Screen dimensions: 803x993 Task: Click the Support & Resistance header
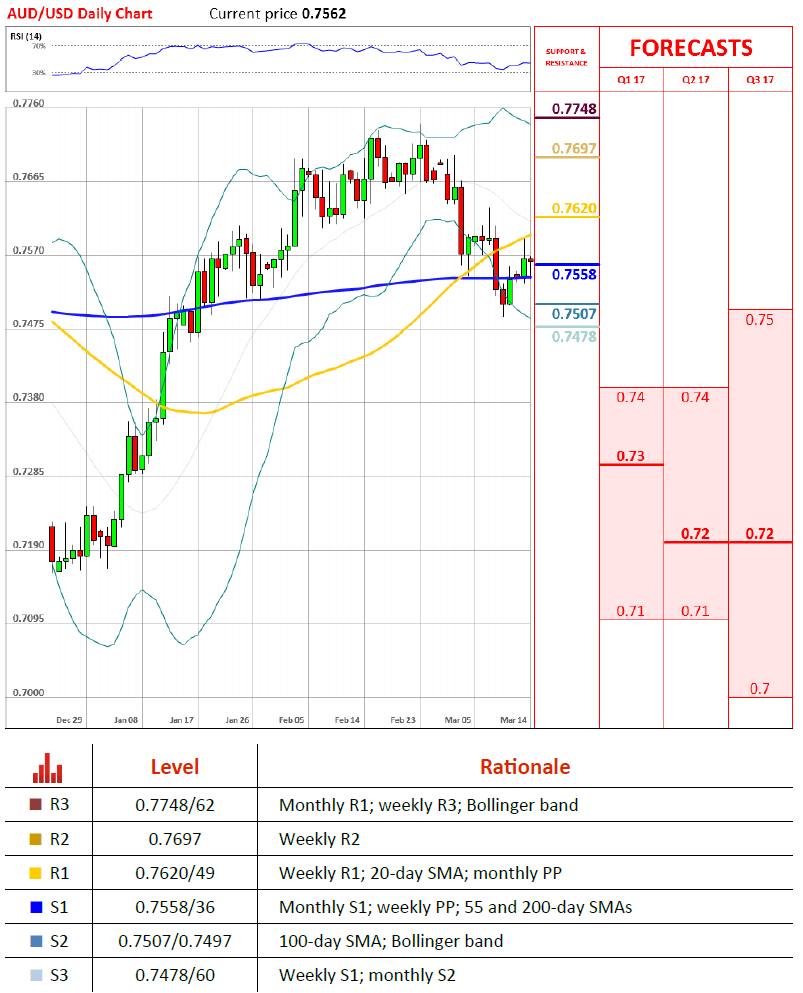pos(566,57)
